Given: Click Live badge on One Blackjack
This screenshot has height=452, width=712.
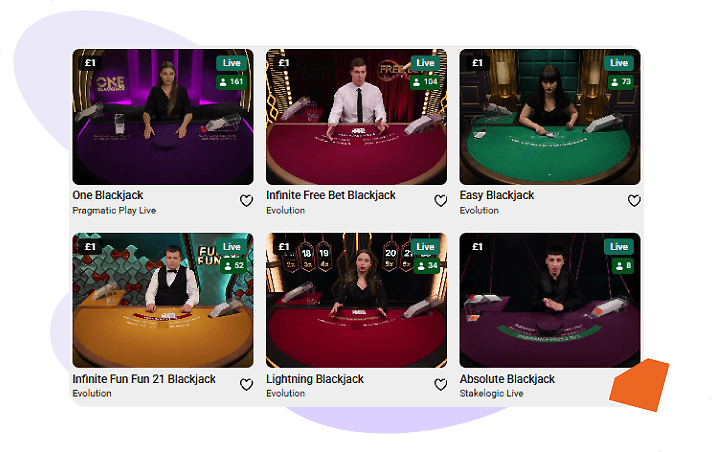Looking at the screenshot, I should click(x=232, y=63).
